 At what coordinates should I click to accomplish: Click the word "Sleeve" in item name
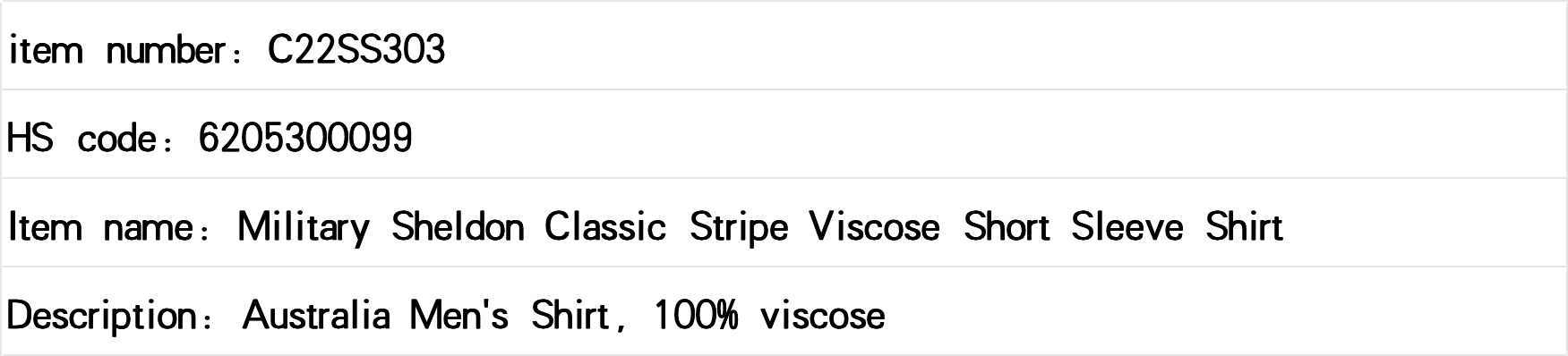click(x=1127, y=227)
